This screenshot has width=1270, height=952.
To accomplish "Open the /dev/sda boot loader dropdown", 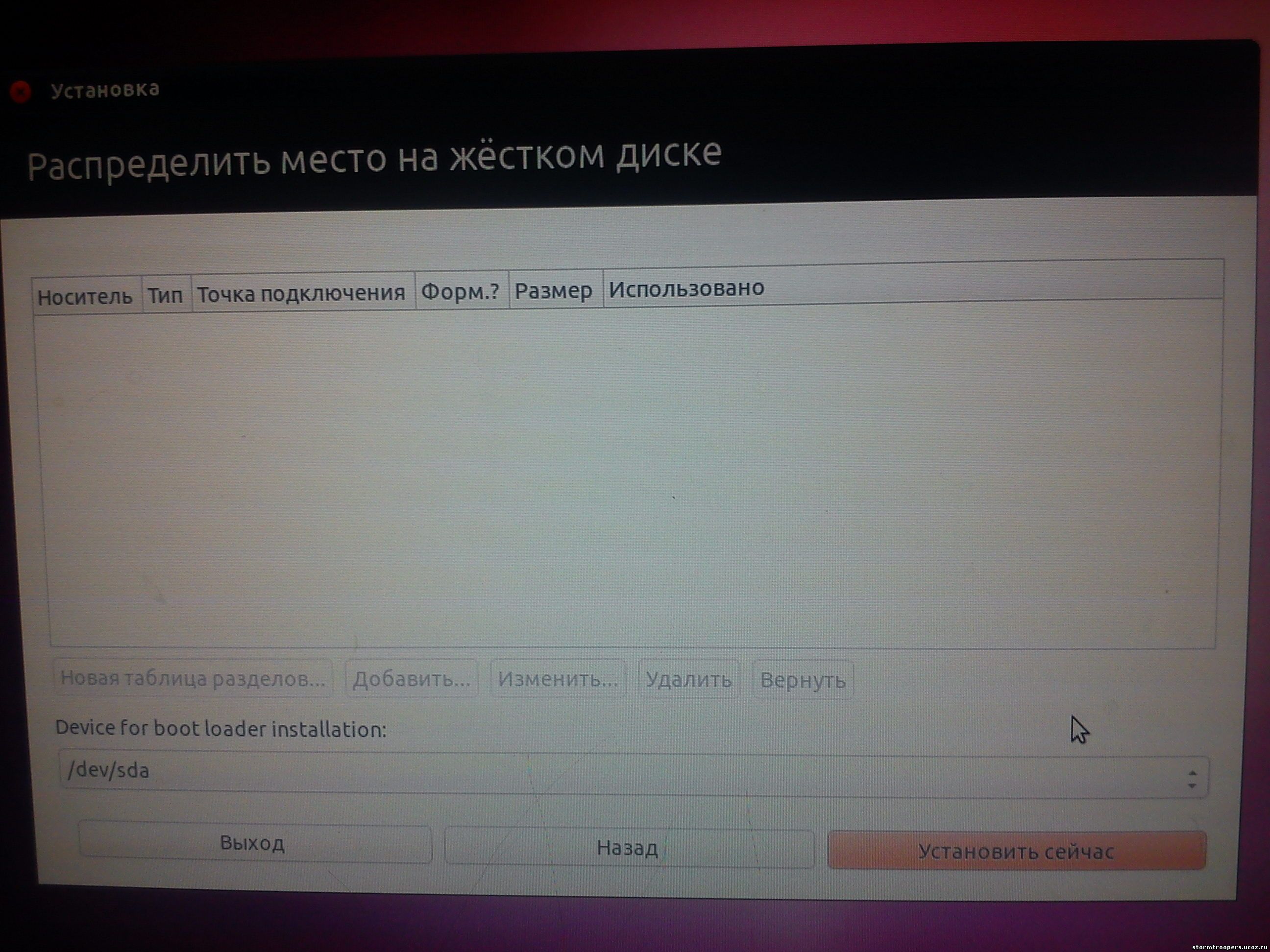I will 634,774.
